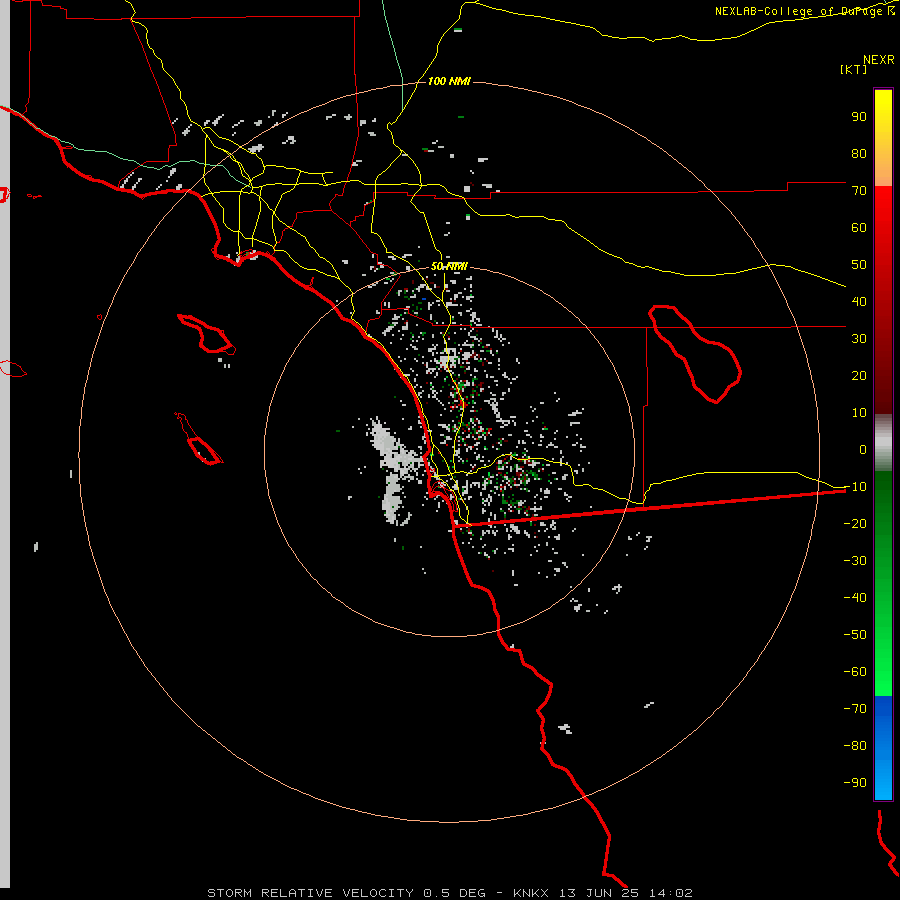The height and width of the screenshot is (900, 900).
Task: Click the 0 knot scale label
Action: click(863, 449)
